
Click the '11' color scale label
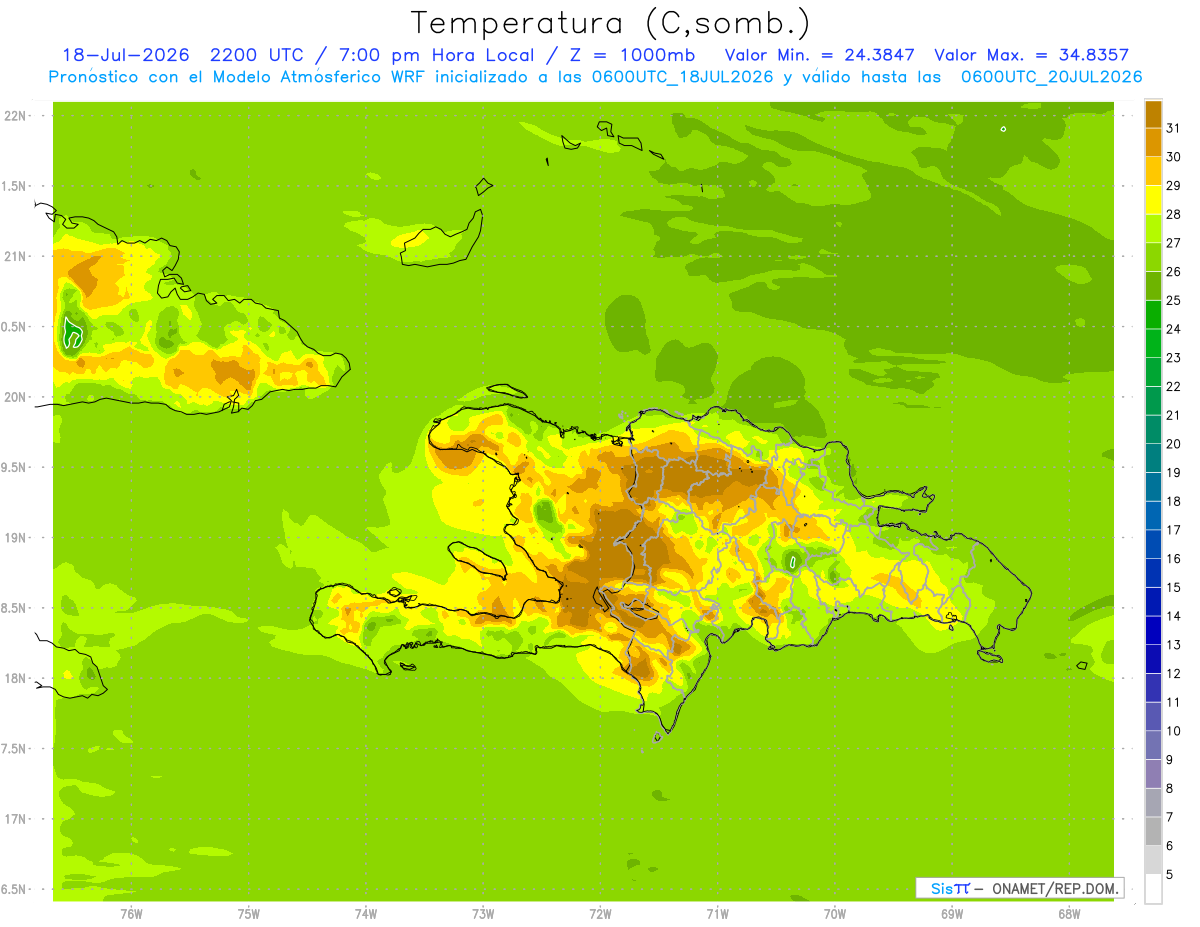[x=1174, y=702]
